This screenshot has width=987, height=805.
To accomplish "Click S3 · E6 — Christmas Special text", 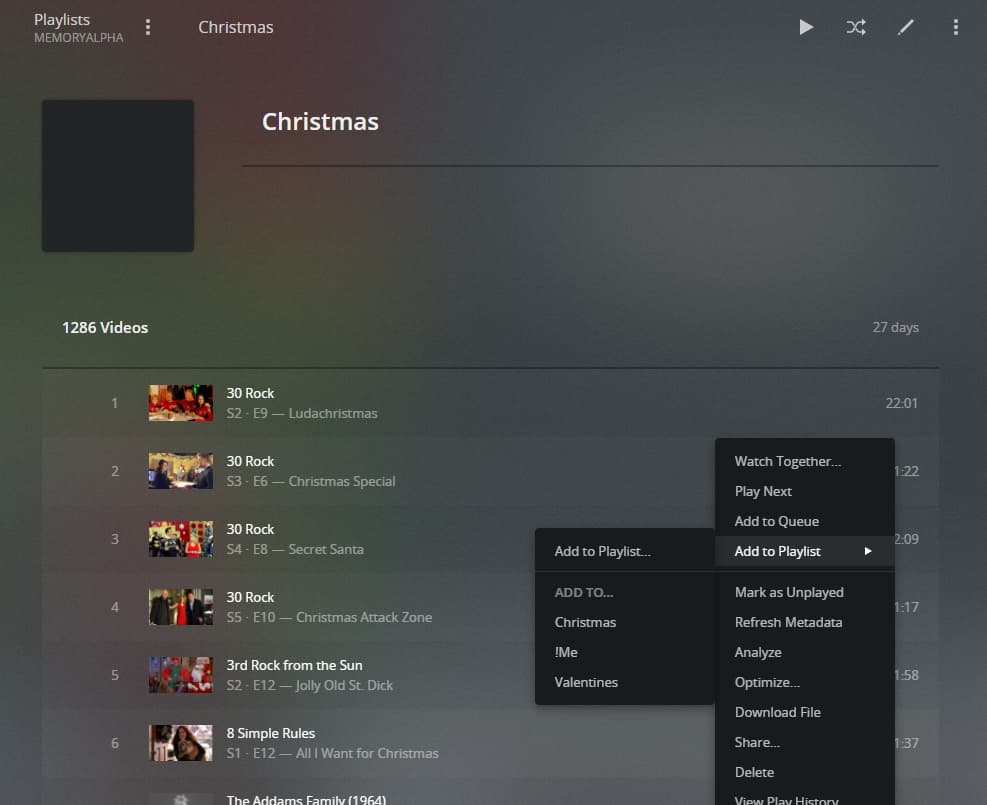I will point(311,481).
